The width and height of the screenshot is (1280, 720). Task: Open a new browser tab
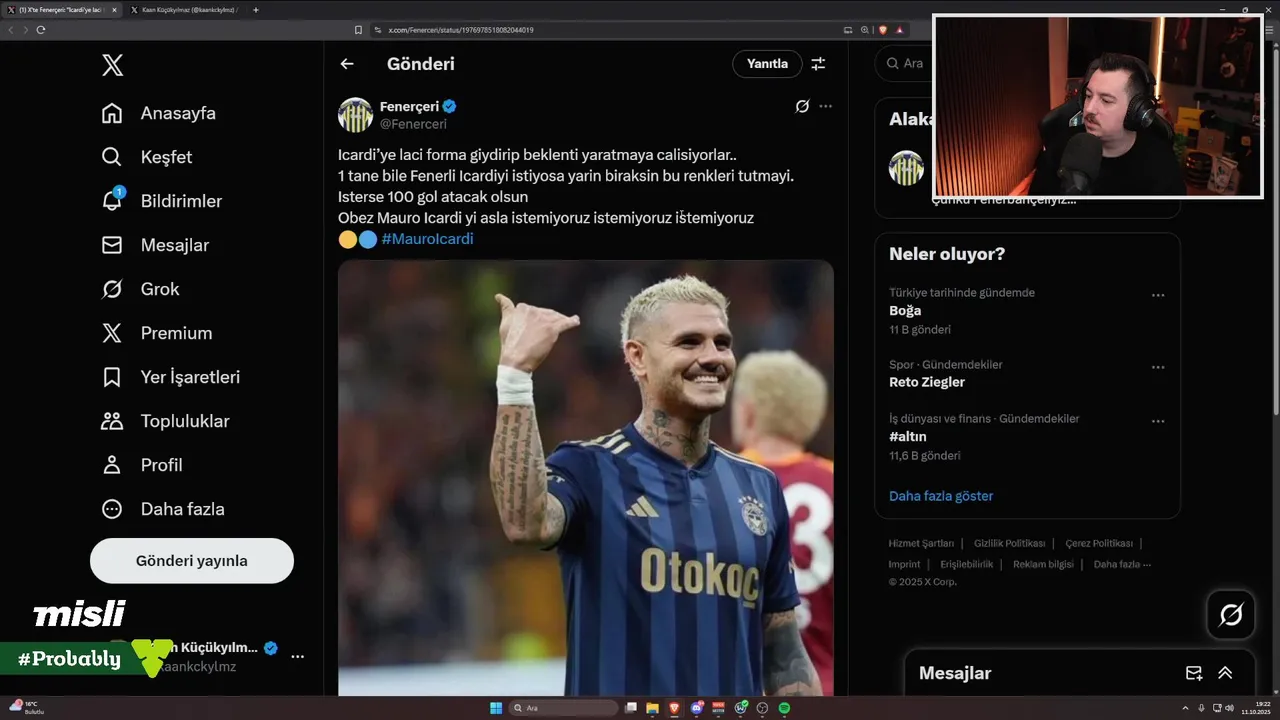pyautogui.click(x=256, y=10)
